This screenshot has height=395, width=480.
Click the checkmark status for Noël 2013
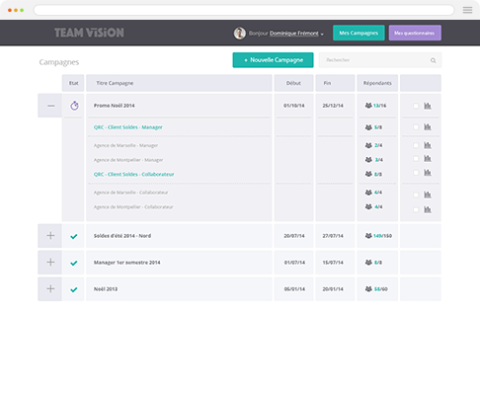coord(74,289)
